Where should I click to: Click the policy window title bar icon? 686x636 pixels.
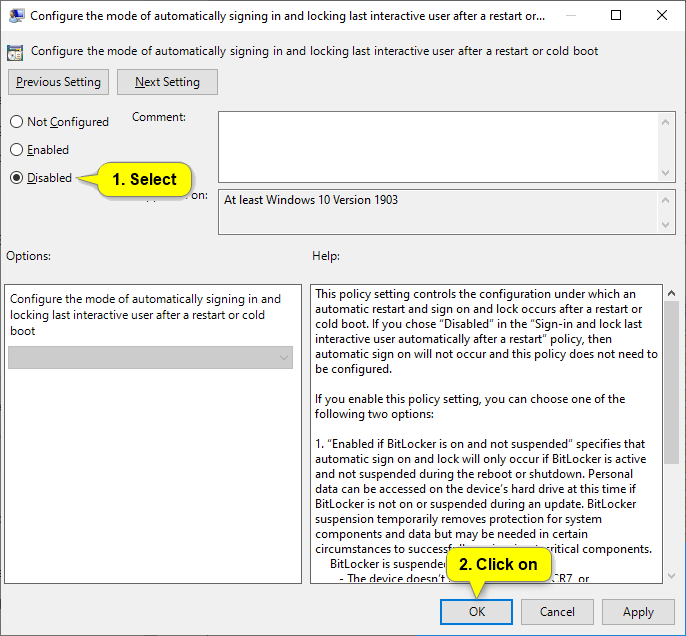click(15, 16)
